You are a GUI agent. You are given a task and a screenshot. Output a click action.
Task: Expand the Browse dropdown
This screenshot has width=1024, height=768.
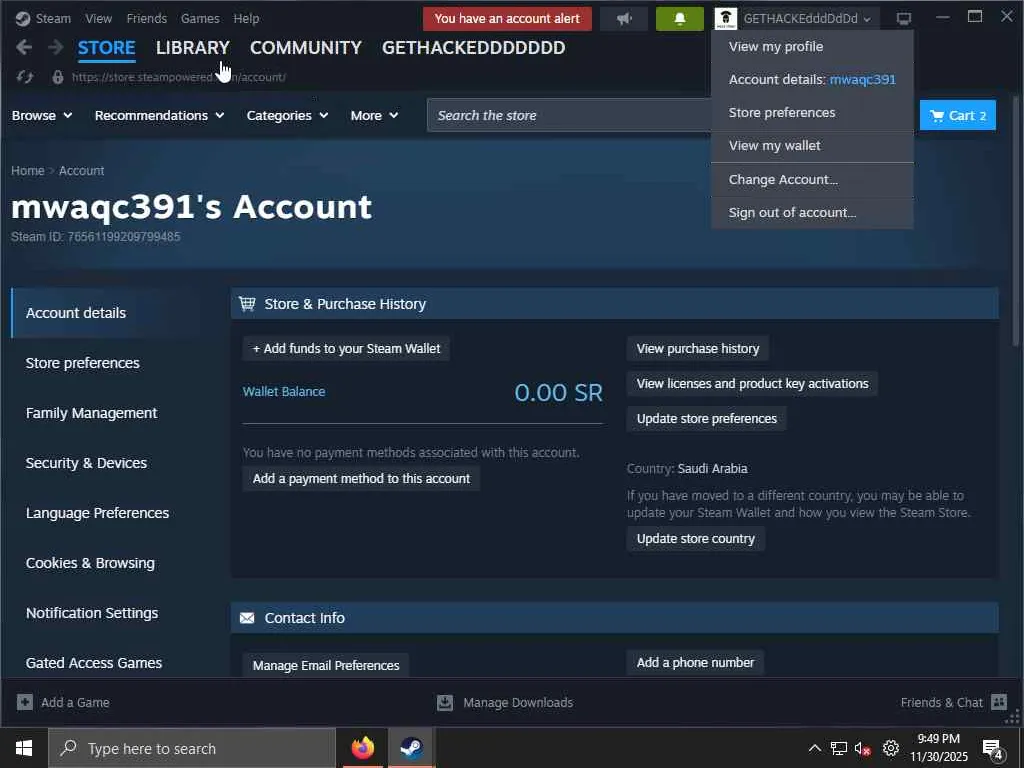[x=42, y=116]
